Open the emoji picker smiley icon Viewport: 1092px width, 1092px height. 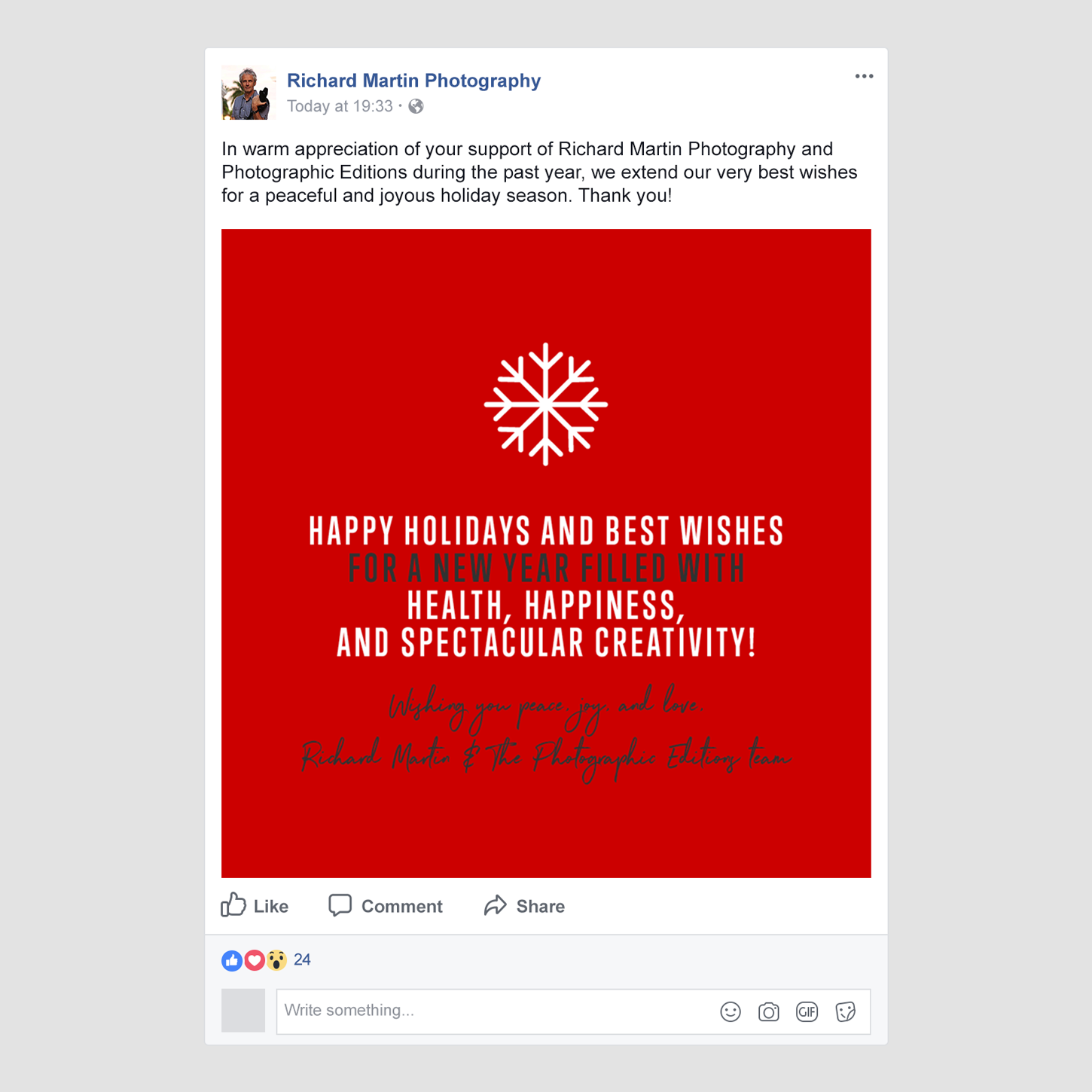click(x=731, y=1011)
